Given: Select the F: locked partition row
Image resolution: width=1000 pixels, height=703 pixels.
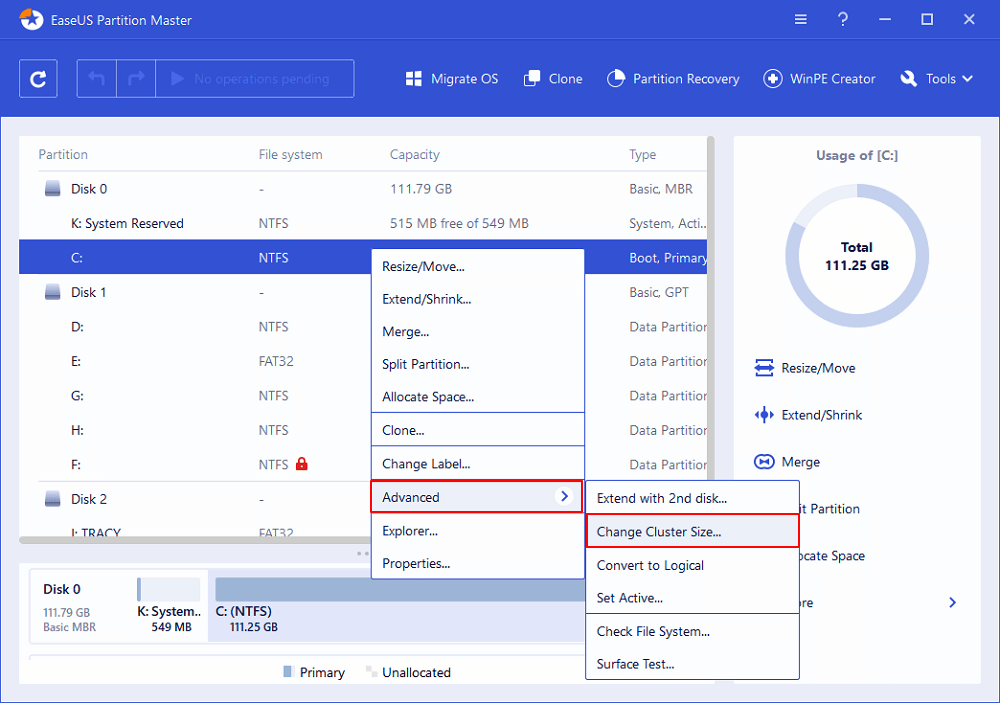Looking at the screenshot, I should pyautogui.click(x=195, y=464).
